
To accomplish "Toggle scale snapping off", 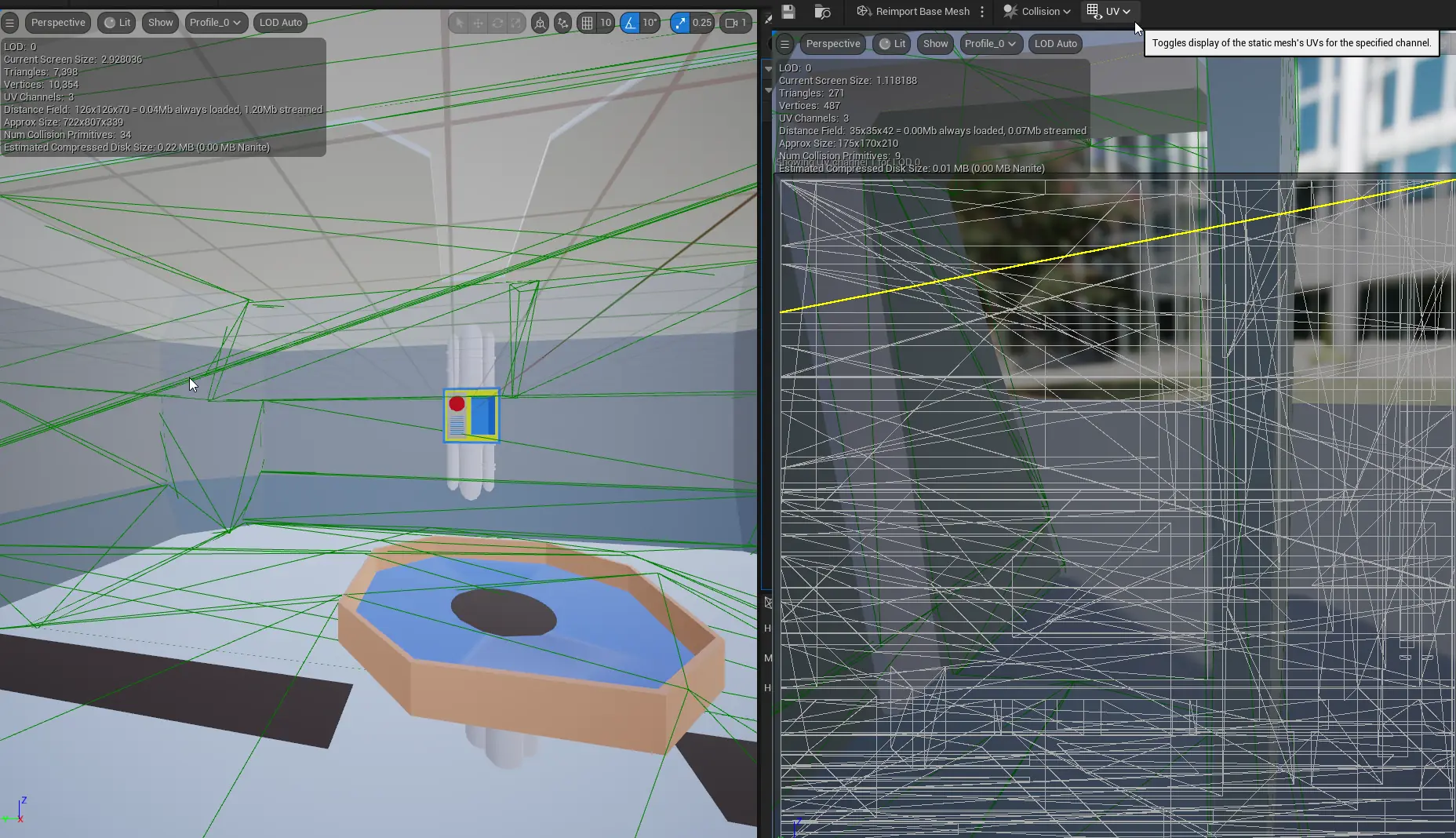I will pos(680,23).
